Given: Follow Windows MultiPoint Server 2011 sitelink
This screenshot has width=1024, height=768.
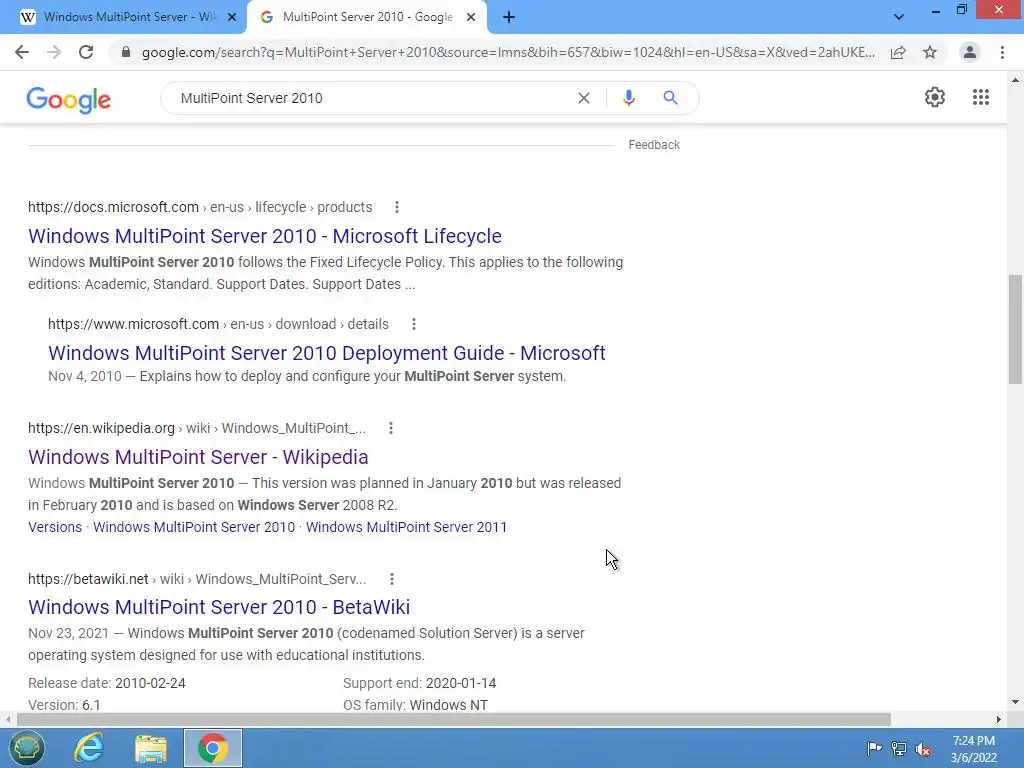Looking at the screenshot, I should (x=406, y=527).
